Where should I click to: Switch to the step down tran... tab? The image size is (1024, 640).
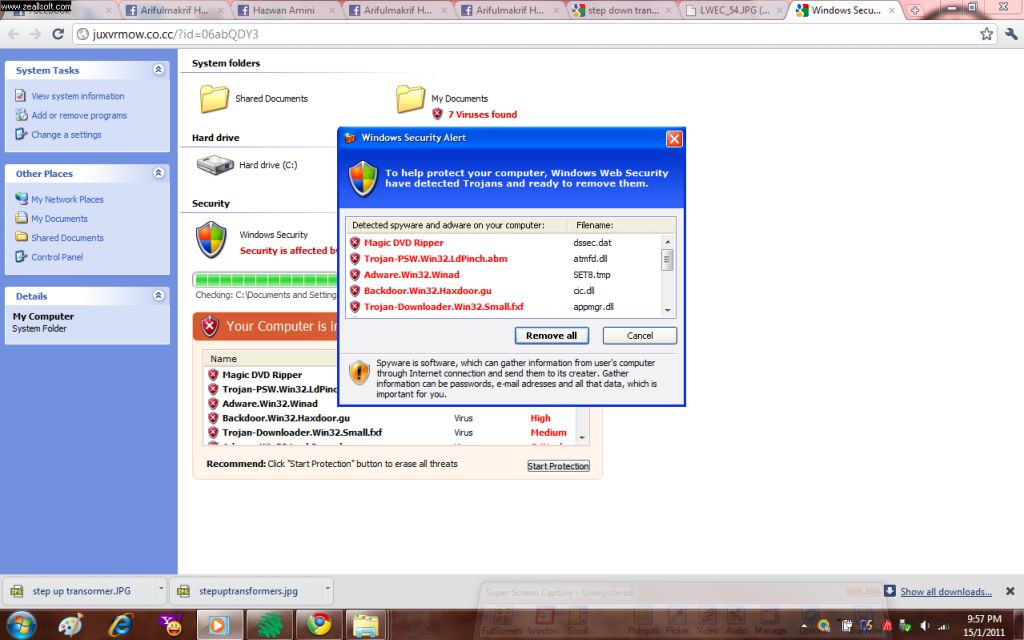[622, 10]
